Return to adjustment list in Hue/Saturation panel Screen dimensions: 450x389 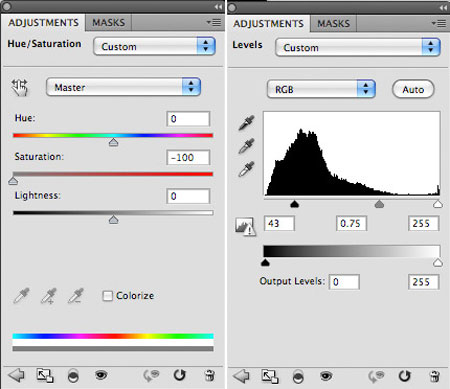pyautogui.click(x=16, y=375)
